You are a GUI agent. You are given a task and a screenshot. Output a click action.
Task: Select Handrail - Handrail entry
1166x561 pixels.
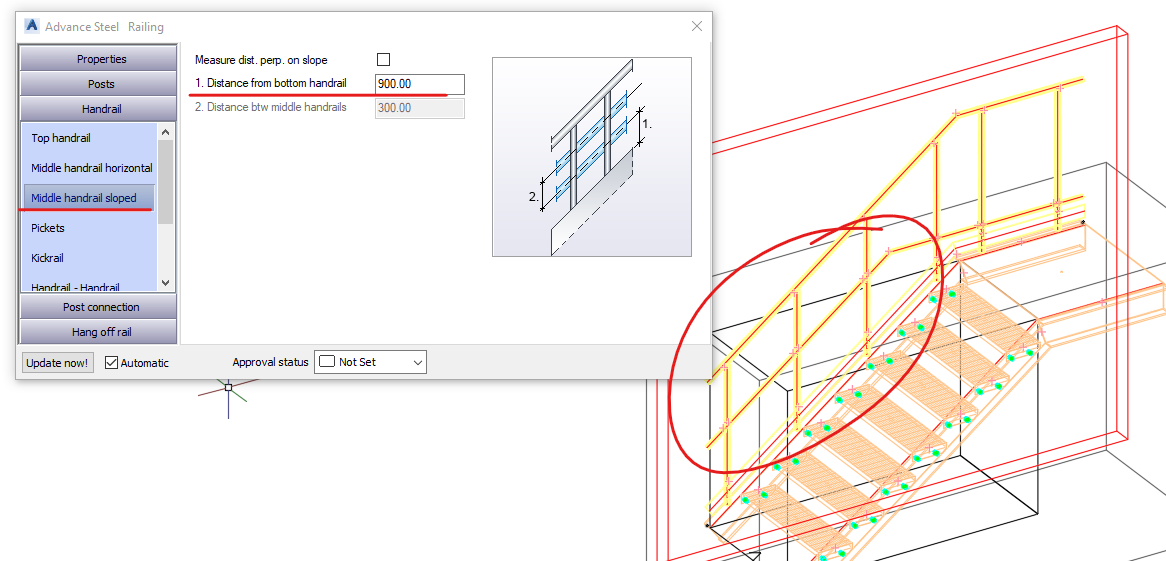pyautogui.click(x=75, y=286)
